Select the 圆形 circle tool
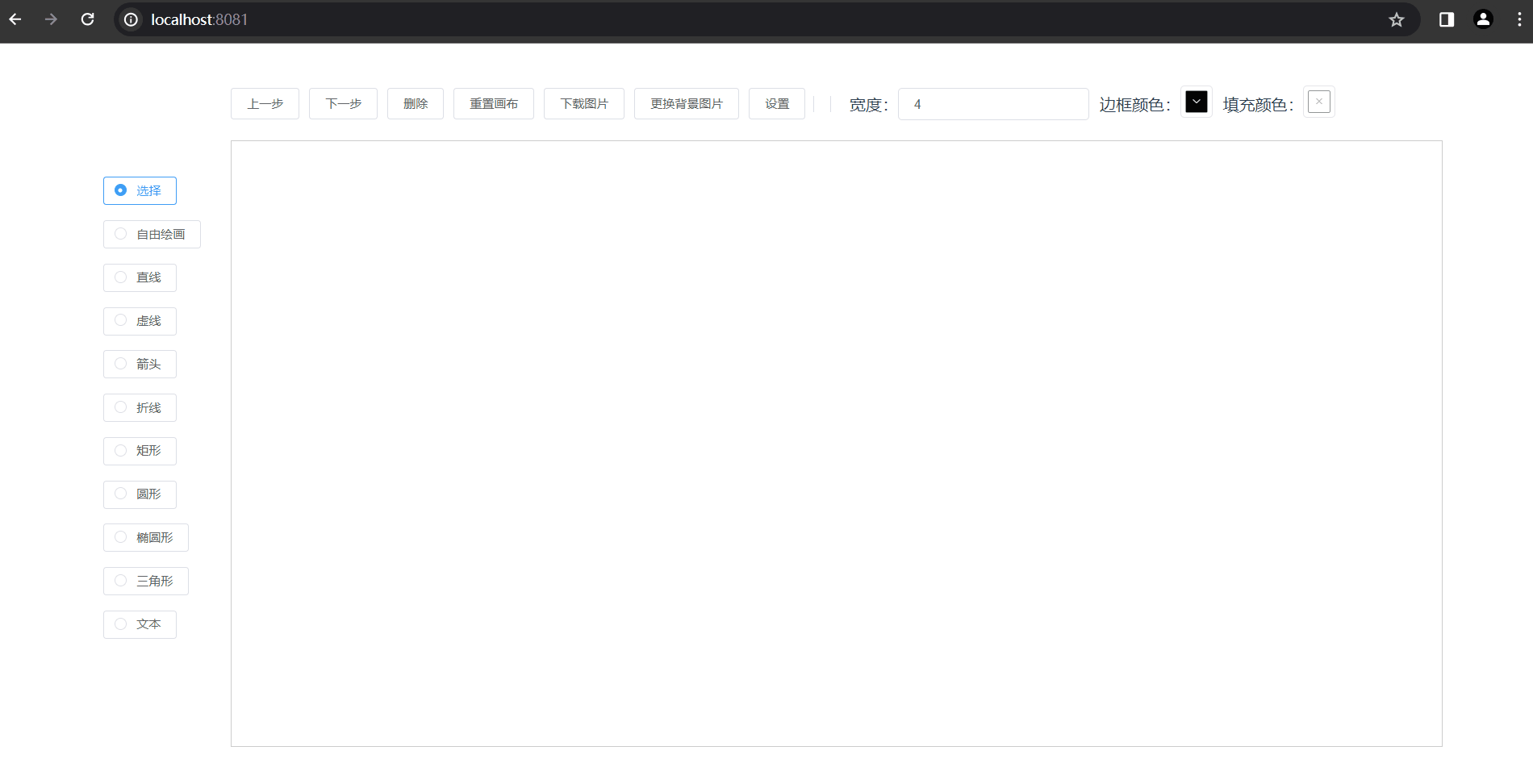 point(140,494)
